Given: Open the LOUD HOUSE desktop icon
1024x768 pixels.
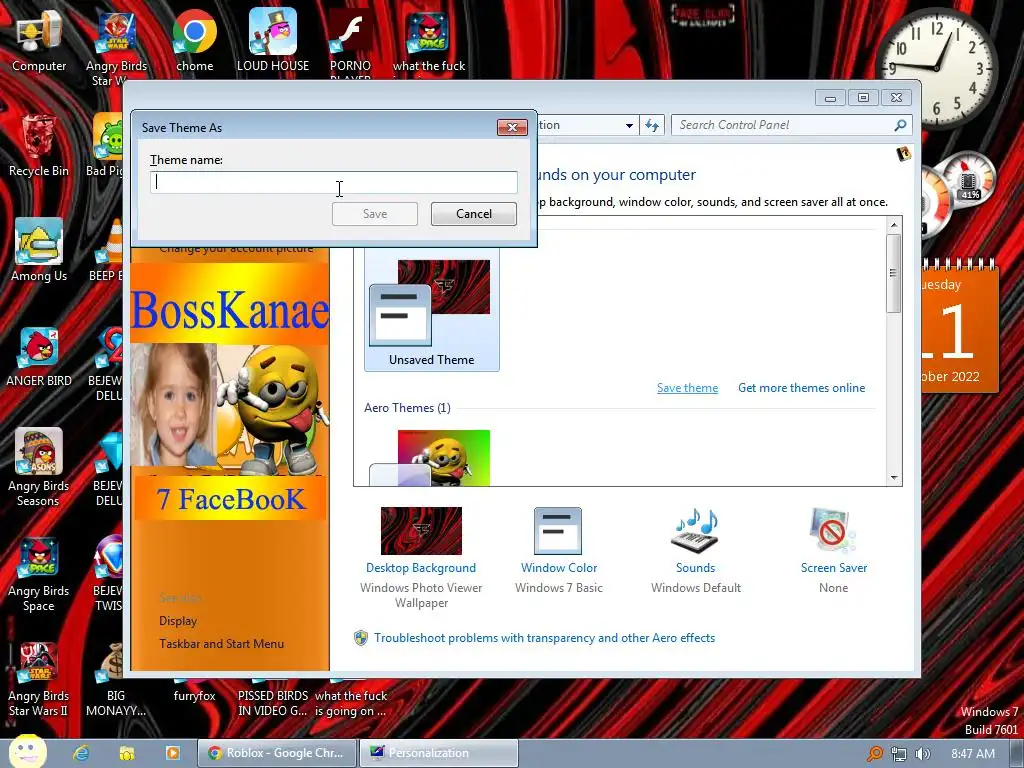Looking at the screenshot, I should pos(273,39).
